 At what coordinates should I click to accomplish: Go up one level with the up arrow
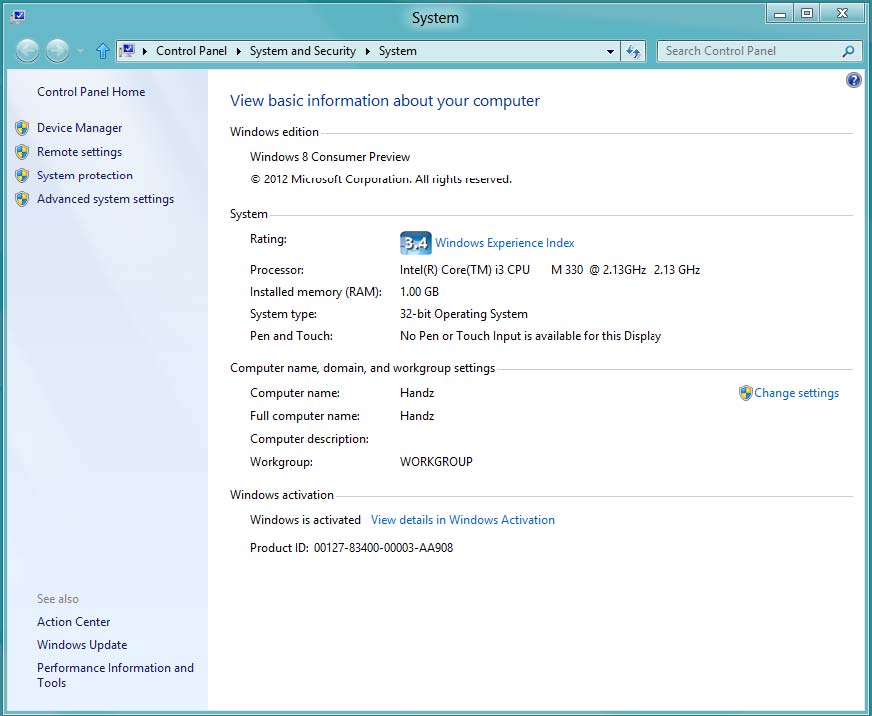click(x=102, y=51)
